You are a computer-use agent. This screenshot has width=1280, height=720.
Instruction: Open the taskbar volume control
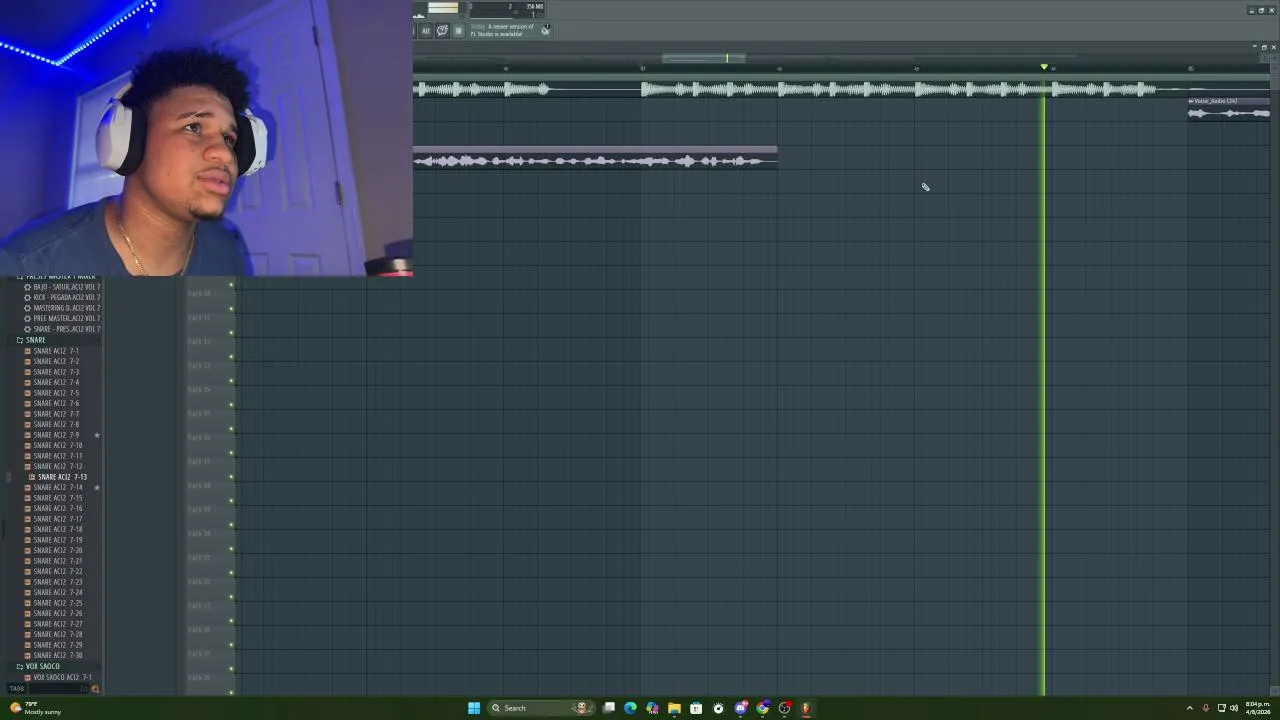pyautogui.click(x=1233, y=708)
